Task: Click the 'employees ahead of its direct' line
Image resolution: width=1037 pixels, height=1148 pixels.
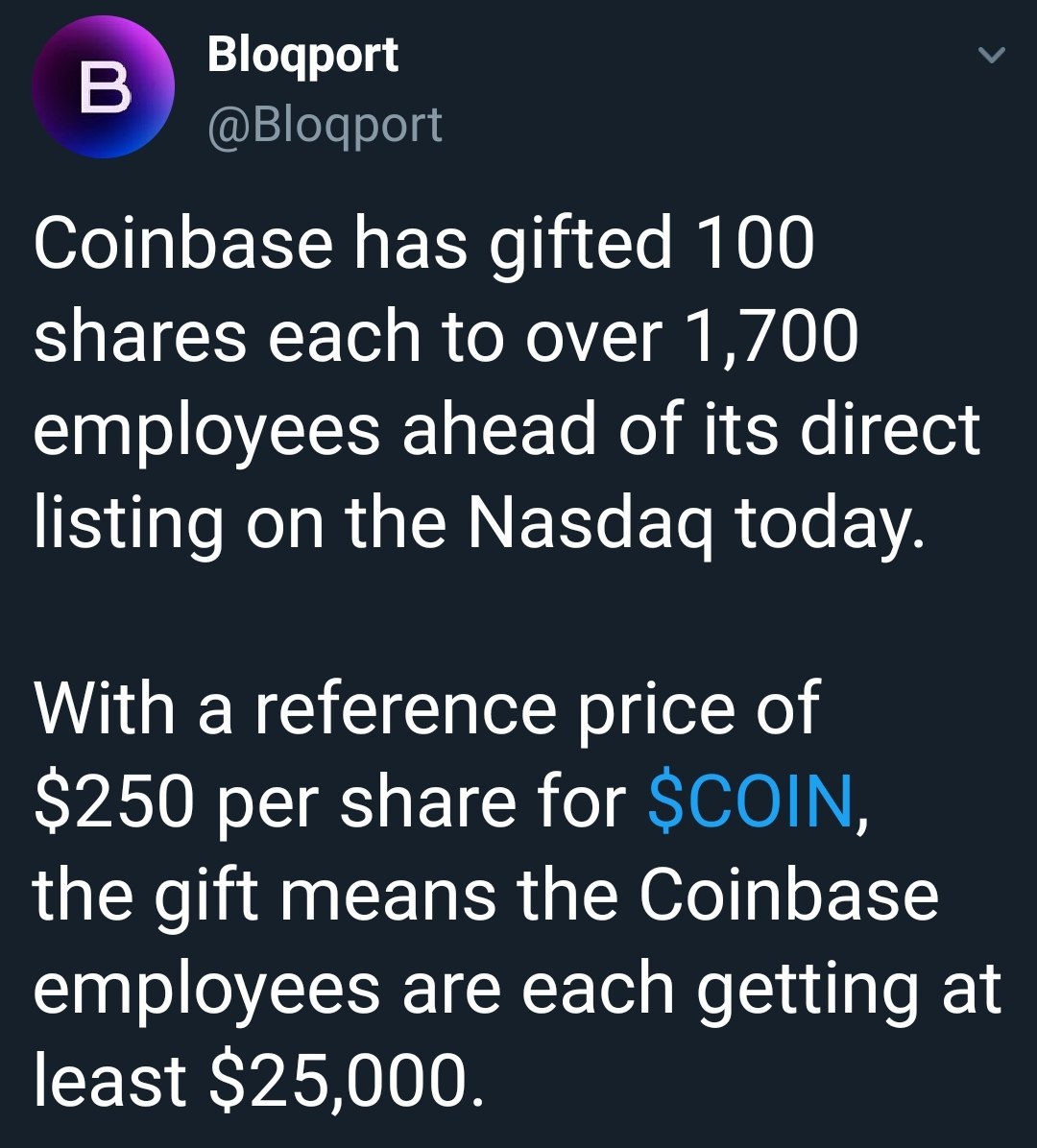Action: click(x=507, y=430)
